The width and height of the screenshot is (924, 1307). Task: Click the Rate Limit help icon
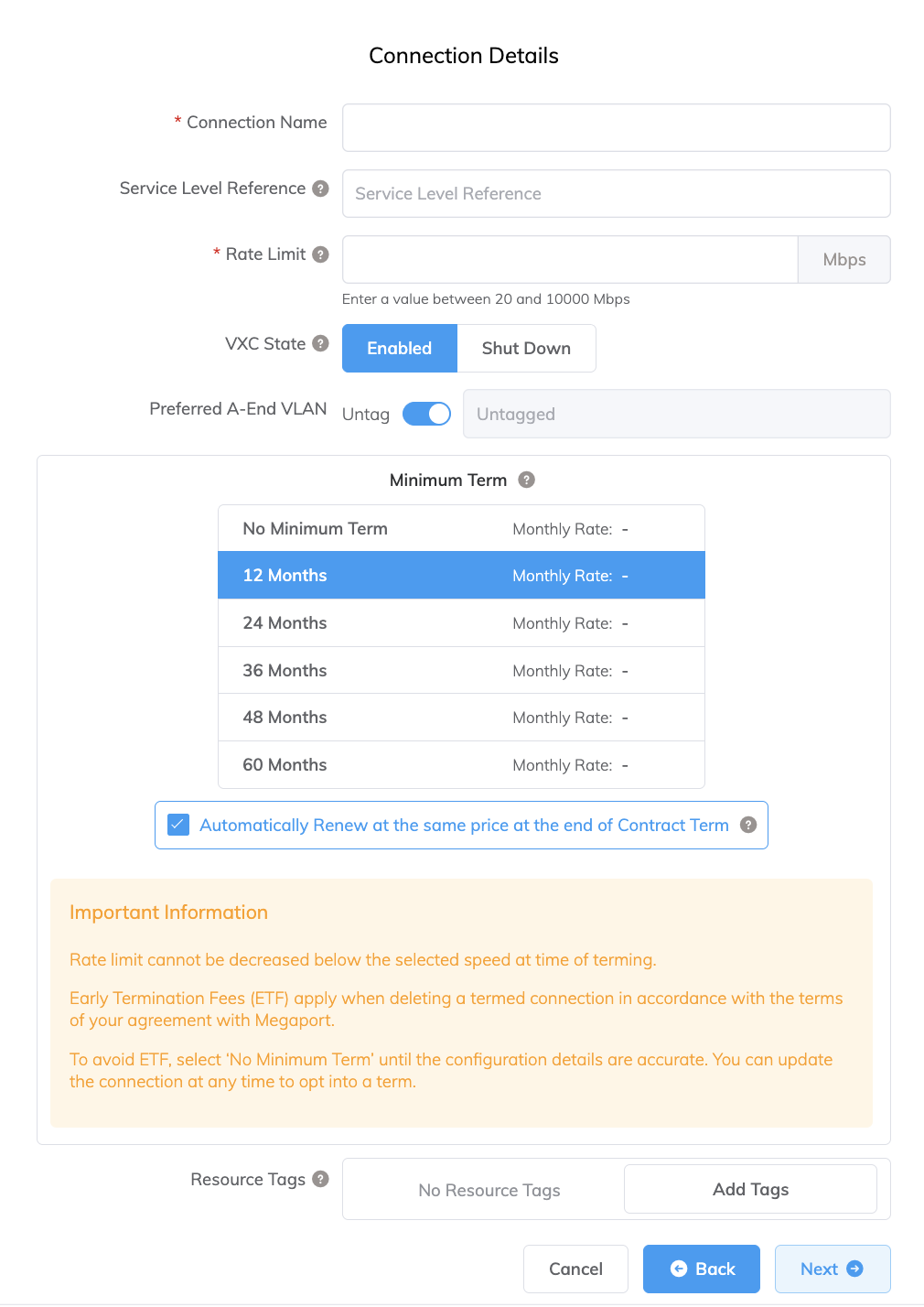point(319,254)
